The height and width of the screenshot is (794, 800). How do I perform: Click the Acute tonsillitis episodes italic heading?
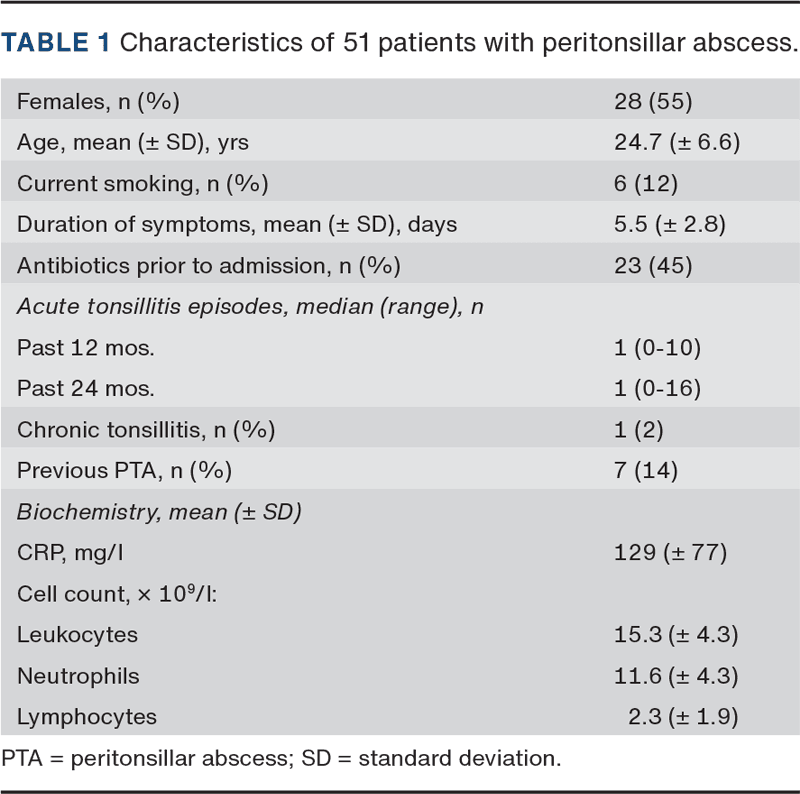tap(250, 306)
